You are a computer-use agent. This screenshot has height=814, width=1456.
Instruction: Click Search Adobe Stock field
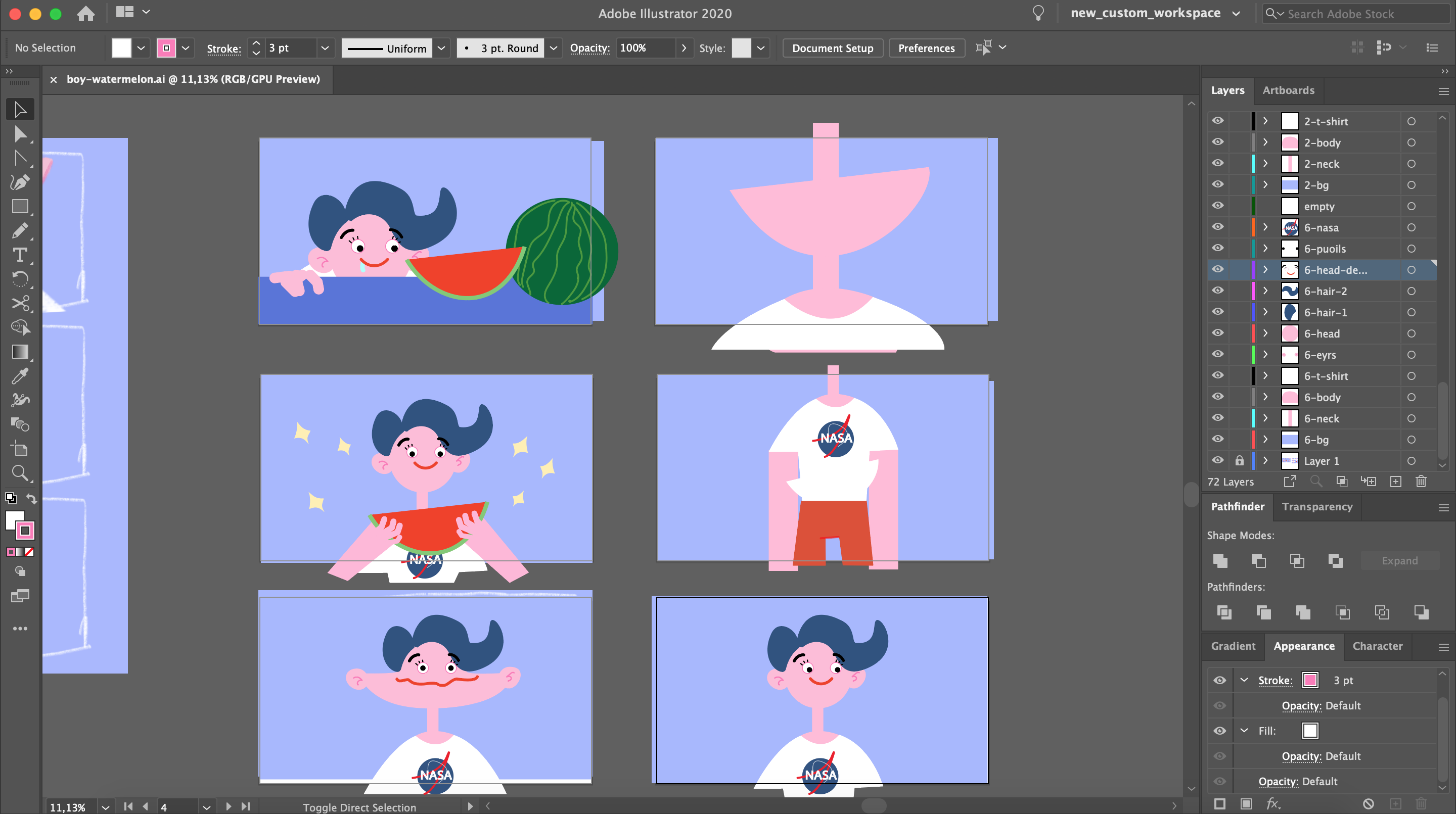[1356, 14]
